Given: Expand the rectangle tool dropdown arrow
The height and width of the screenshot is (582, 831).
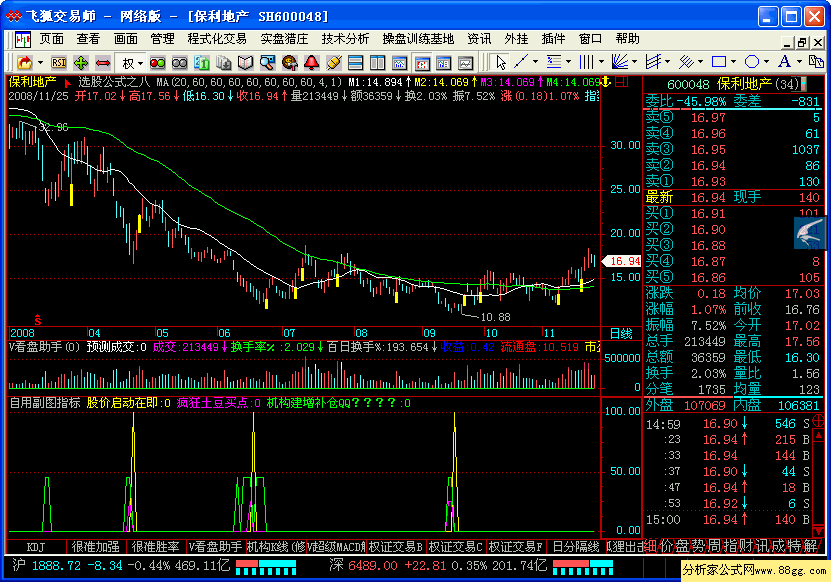Looking at the screenshot, I should (x=733, y=62).
